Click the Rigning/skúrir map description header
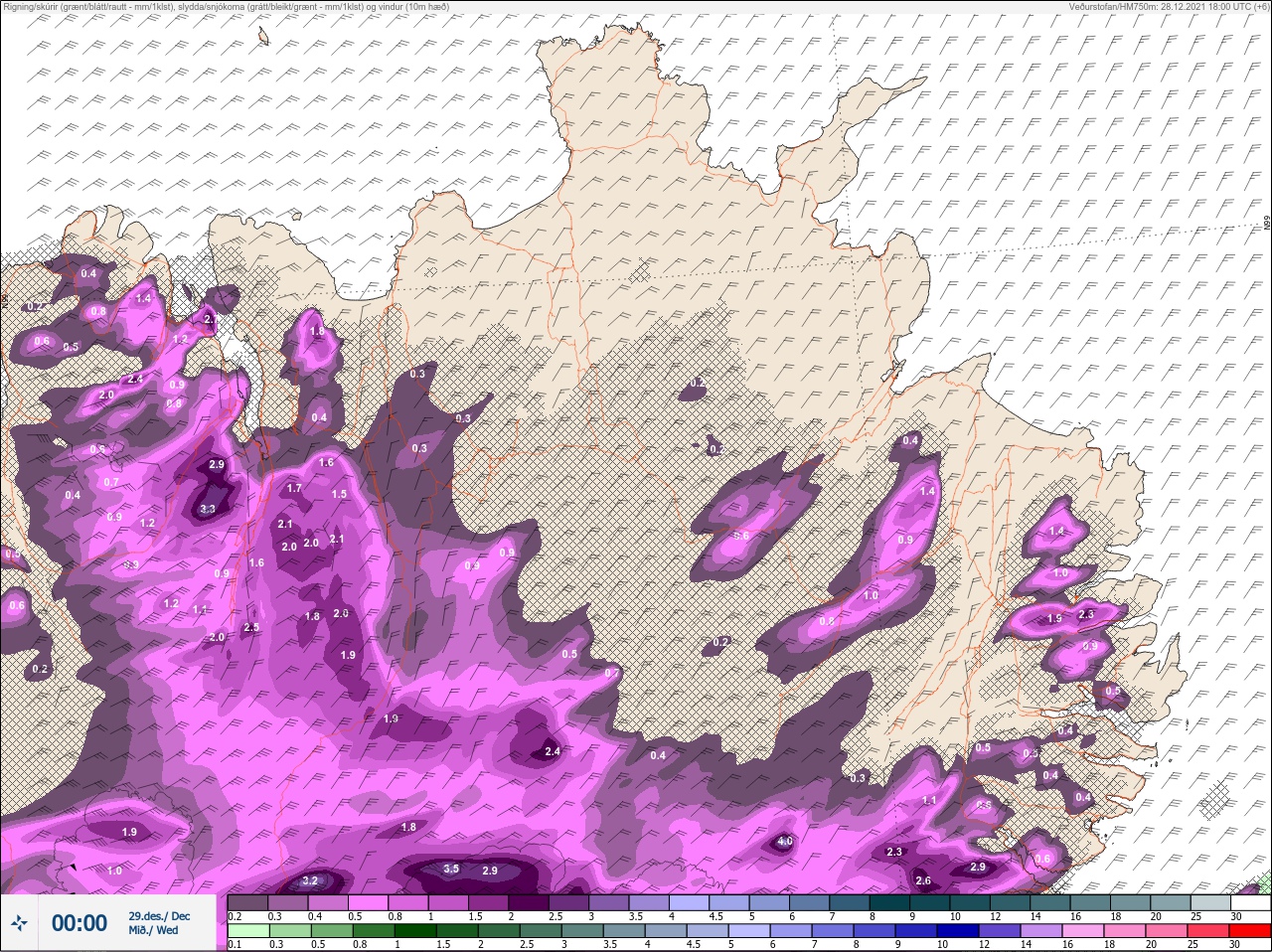Image resolution: width=1272 pixels, height=952 pixels. pos(227,7)
